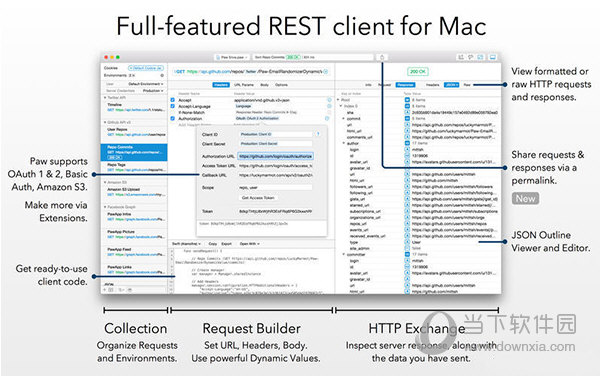Screen dimensions: 600x376
Task: Switch to the Headers request tab
Action: (221, 85)
